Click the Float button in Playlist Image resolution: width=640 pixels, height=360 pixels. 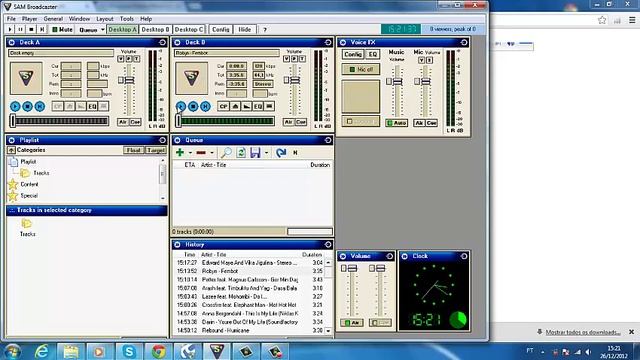[x=133, y=150]
